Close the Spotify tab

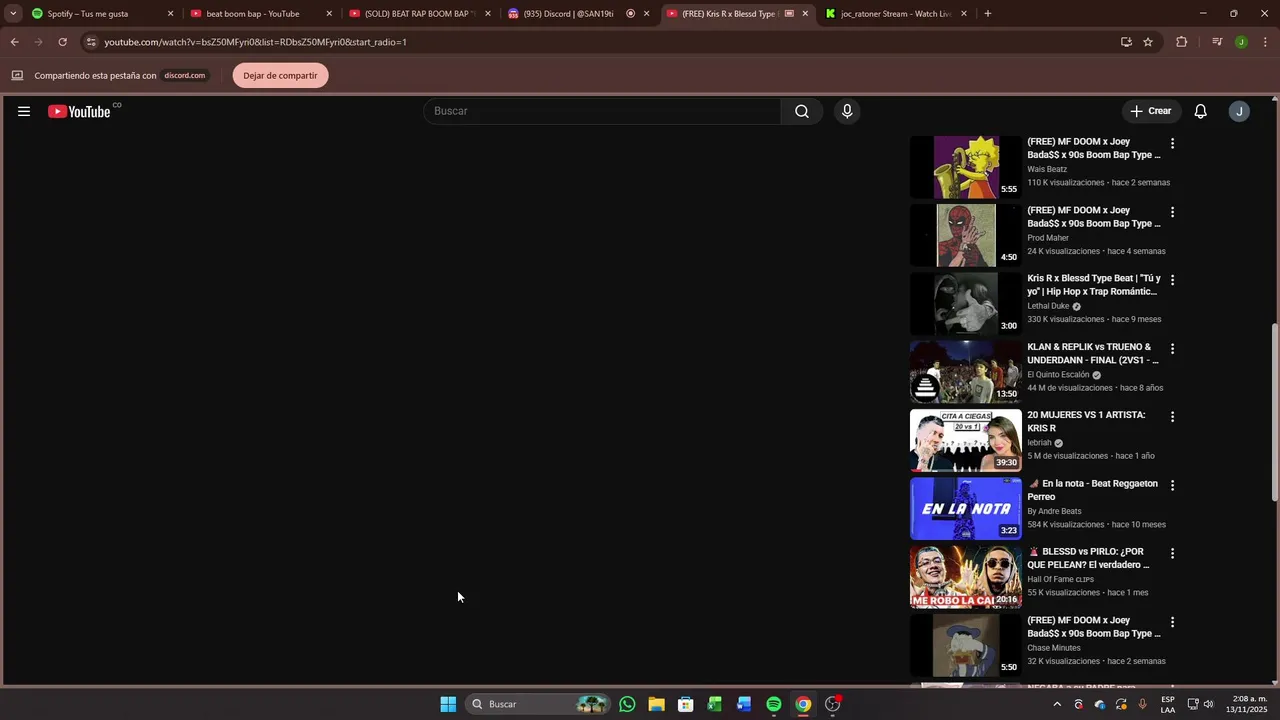coord(170,14)
